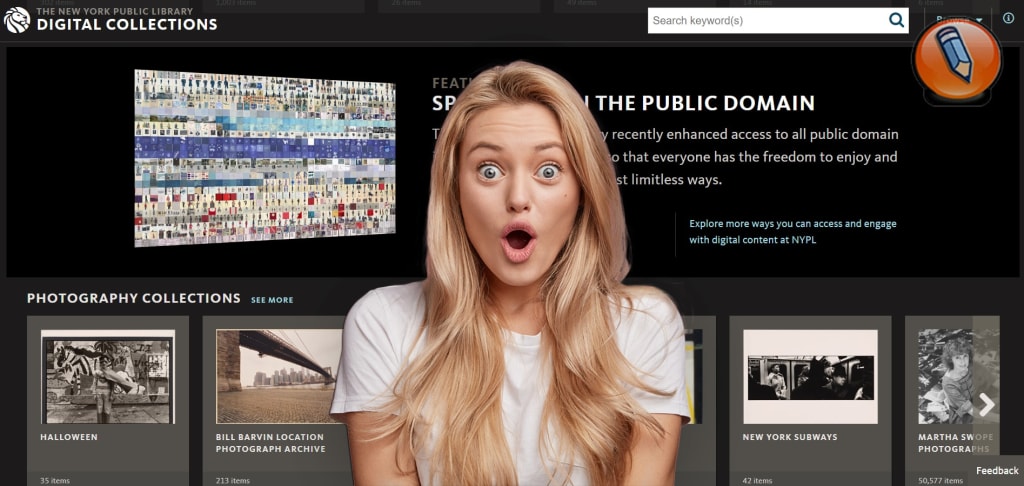Open the Digital Collections home title

click(x=127, y=25)
